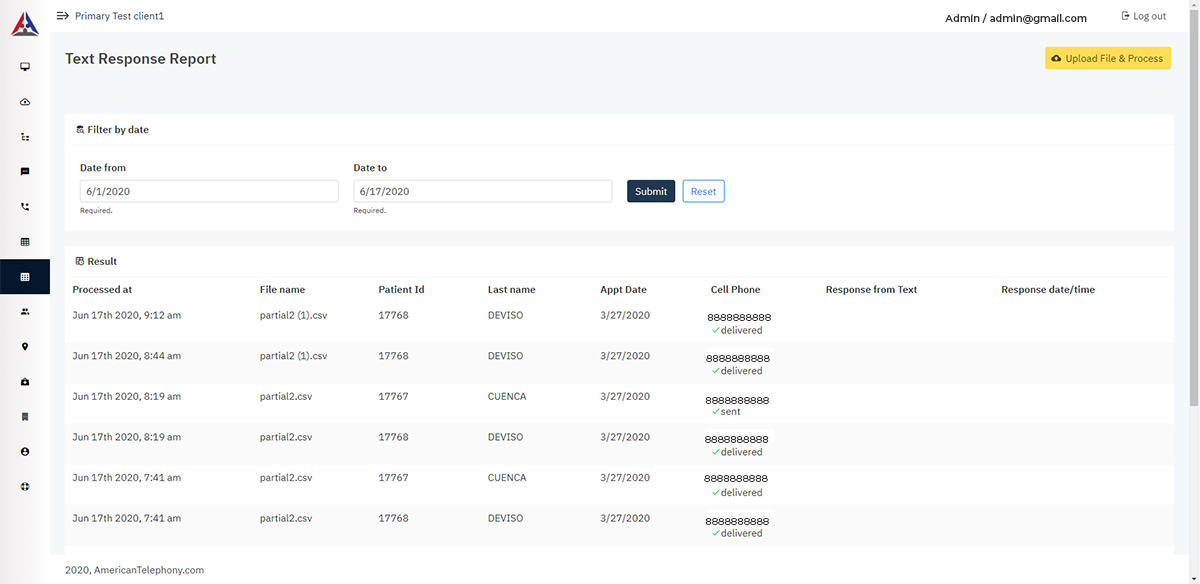Select 7:41 am timestamp in CUENCA row
The image size is (1200, 584).
pyautogui.click(x=126, y=478)
